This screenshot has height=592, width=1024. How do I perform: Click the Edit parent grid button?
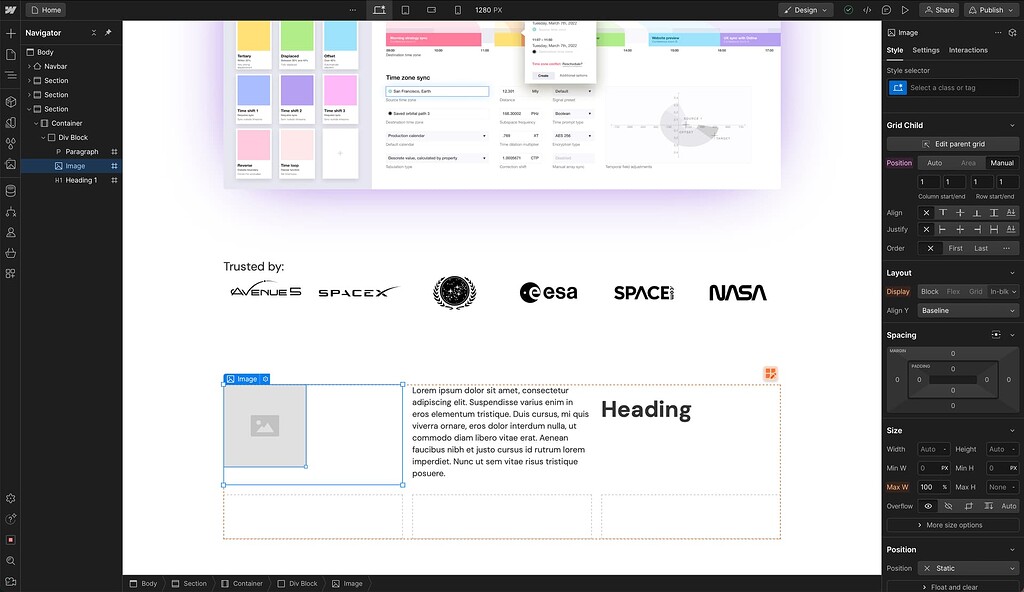(955, 143)
